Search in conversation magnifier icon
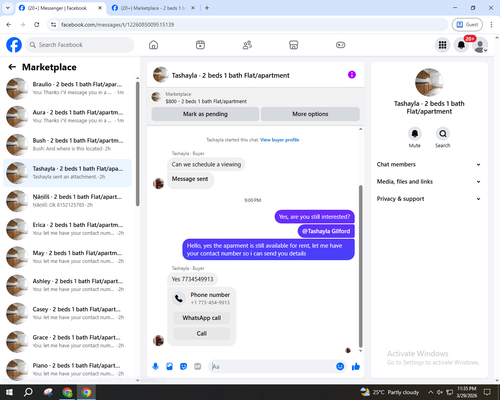The image size is (500, 400). tap(443, 134)
